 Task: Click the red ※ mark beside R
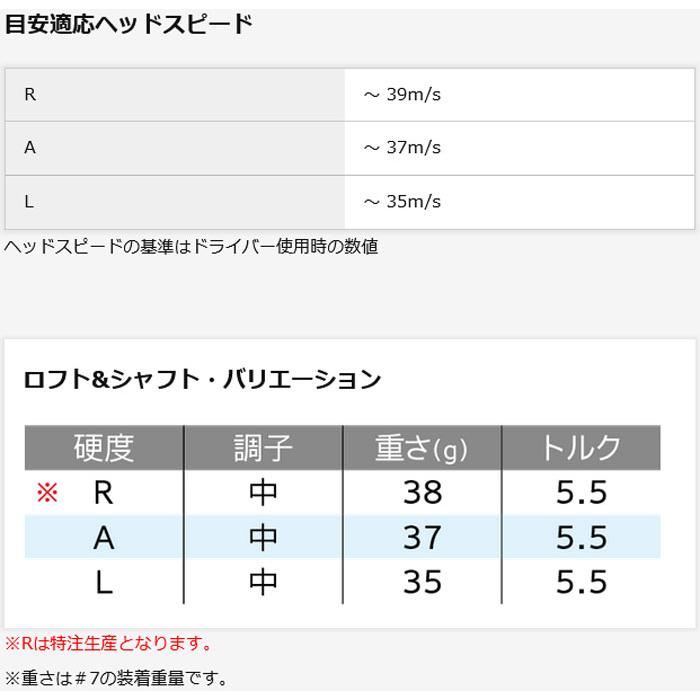point(47,493)
